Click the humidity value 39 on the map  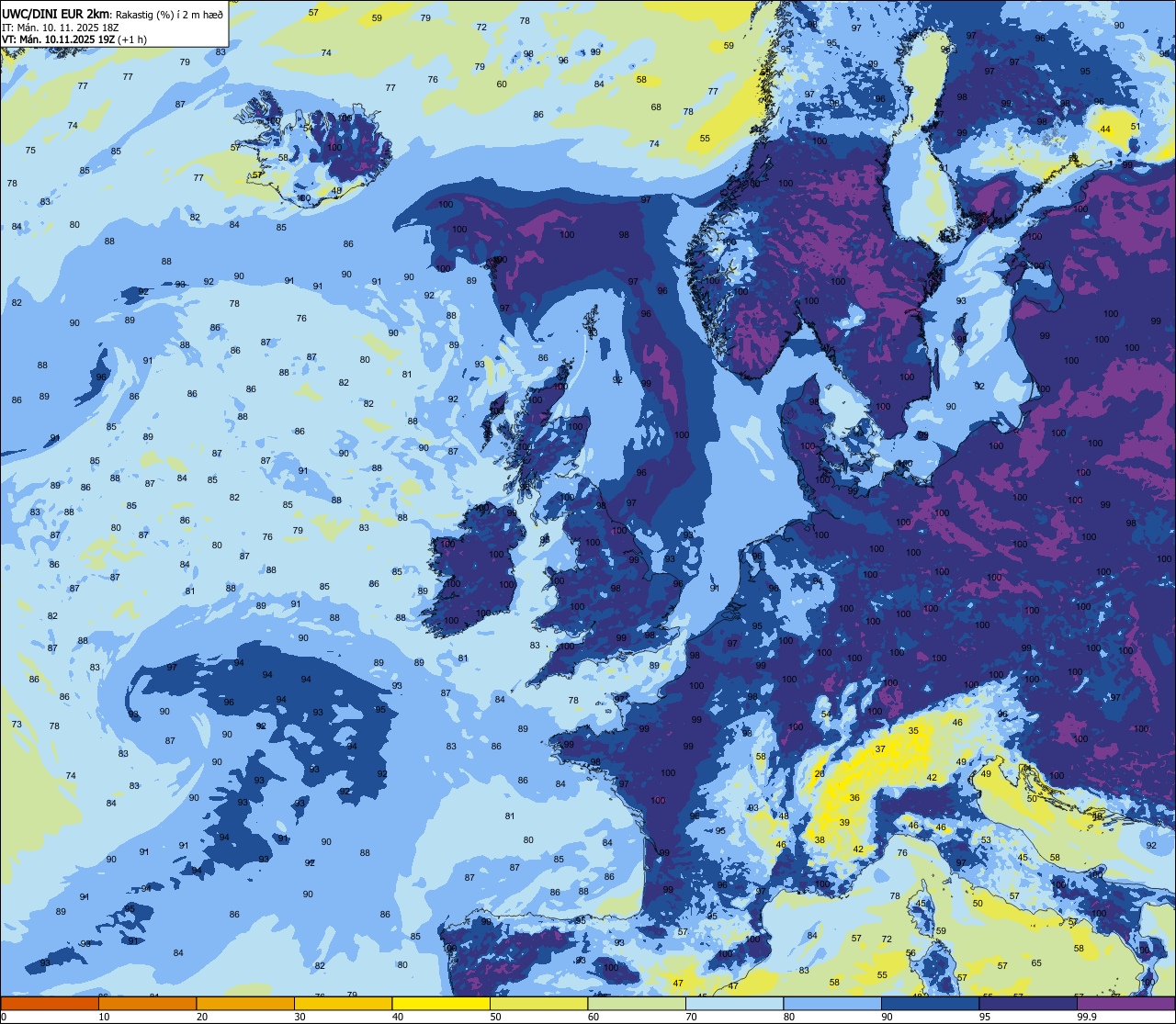click(x=844, y=823)
